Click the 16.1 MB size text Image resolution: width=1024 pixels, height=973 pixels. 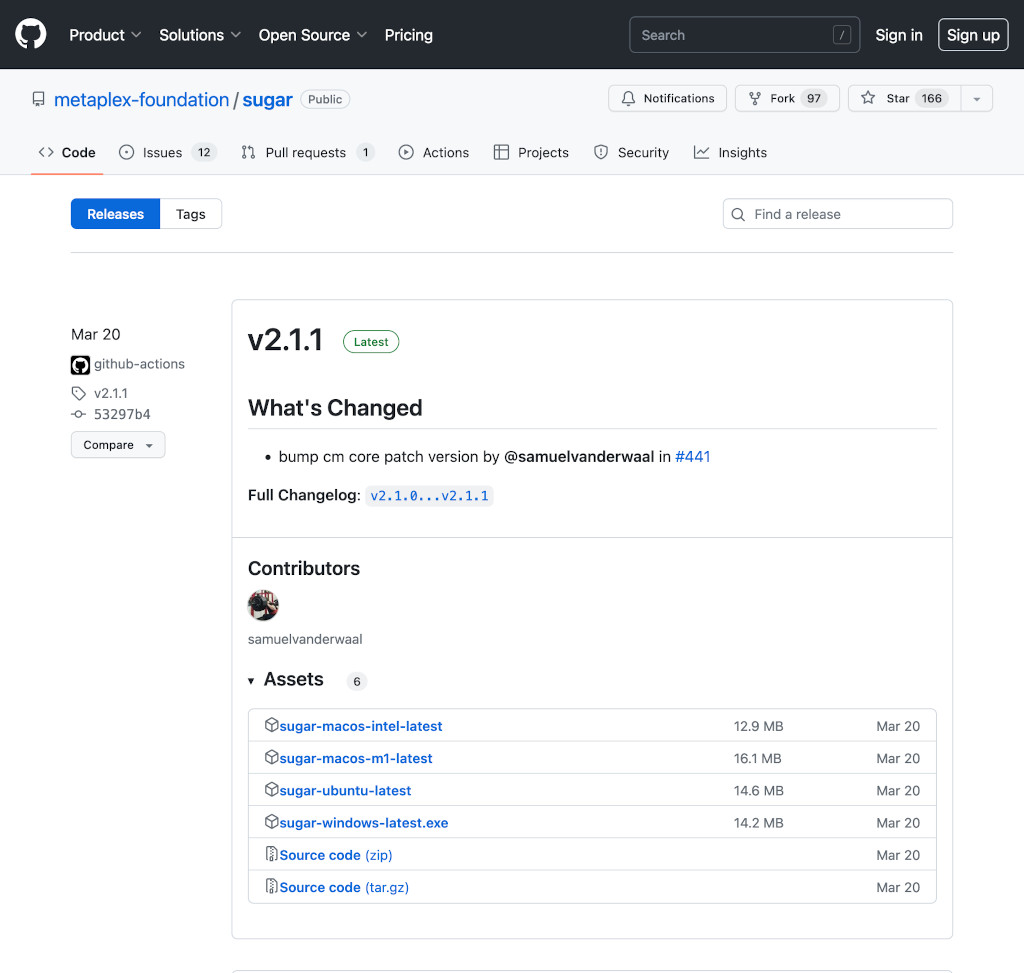[x=758, y=758]
